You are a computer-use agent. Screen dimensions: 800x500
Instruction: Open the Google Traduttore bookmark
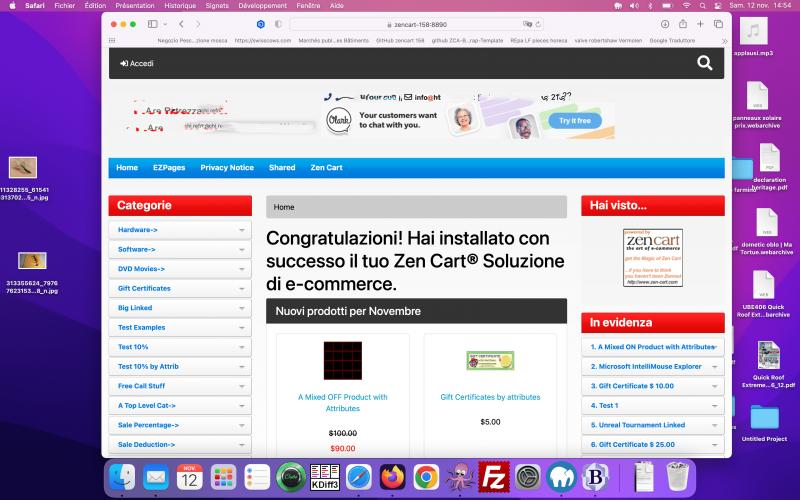coord(672,40)
